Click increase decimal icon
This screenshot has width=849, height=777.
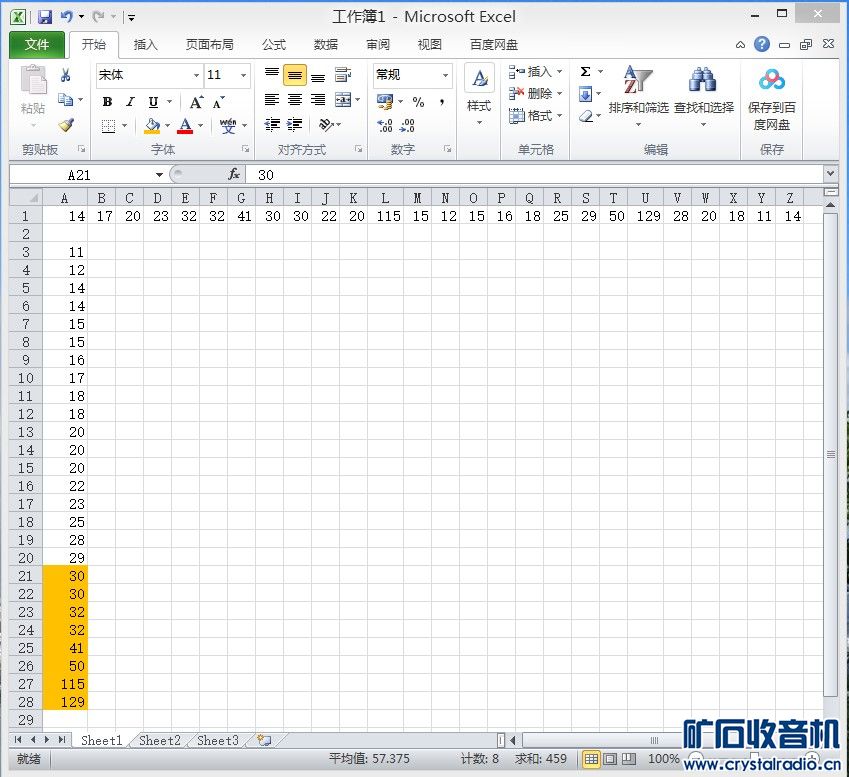384,126
